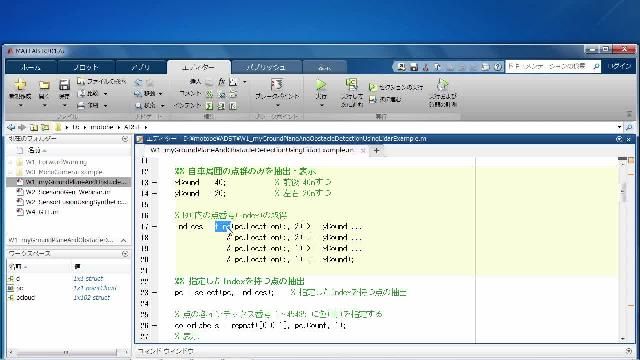Click the Run and Advance icon
The width and height of the screenshot is (640, 360).
(x=351, y=84)
